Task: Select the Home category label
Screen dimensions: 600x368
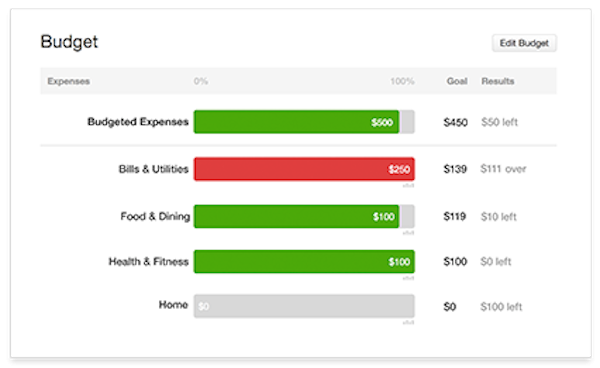Action: tap(173, 305)
